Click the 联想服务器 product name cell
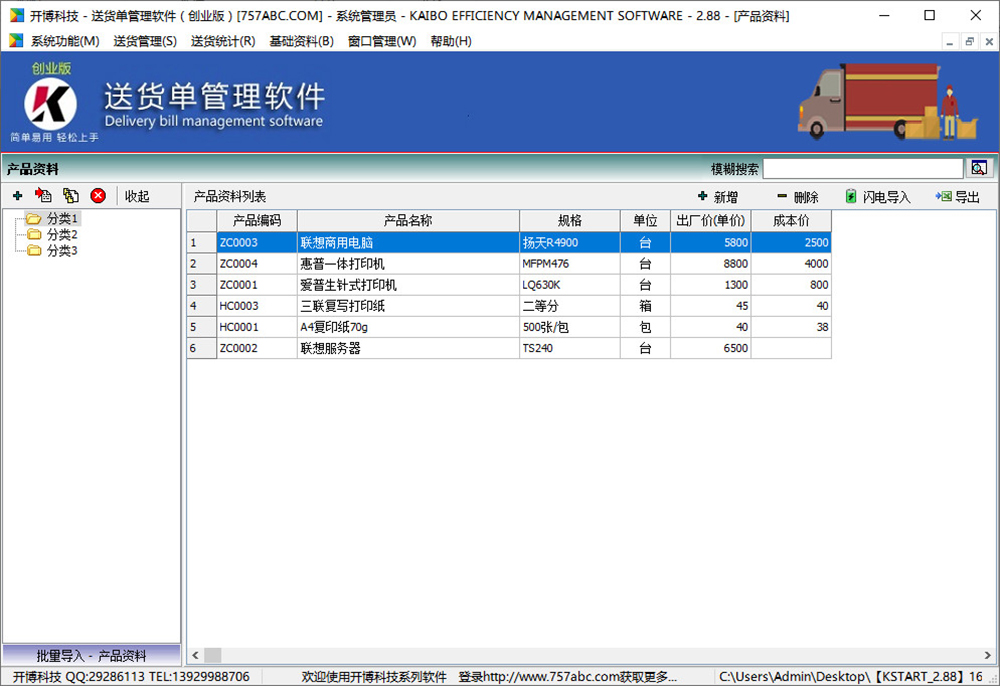Screen dimensions: 1000x686 click(x=408, y=347)
